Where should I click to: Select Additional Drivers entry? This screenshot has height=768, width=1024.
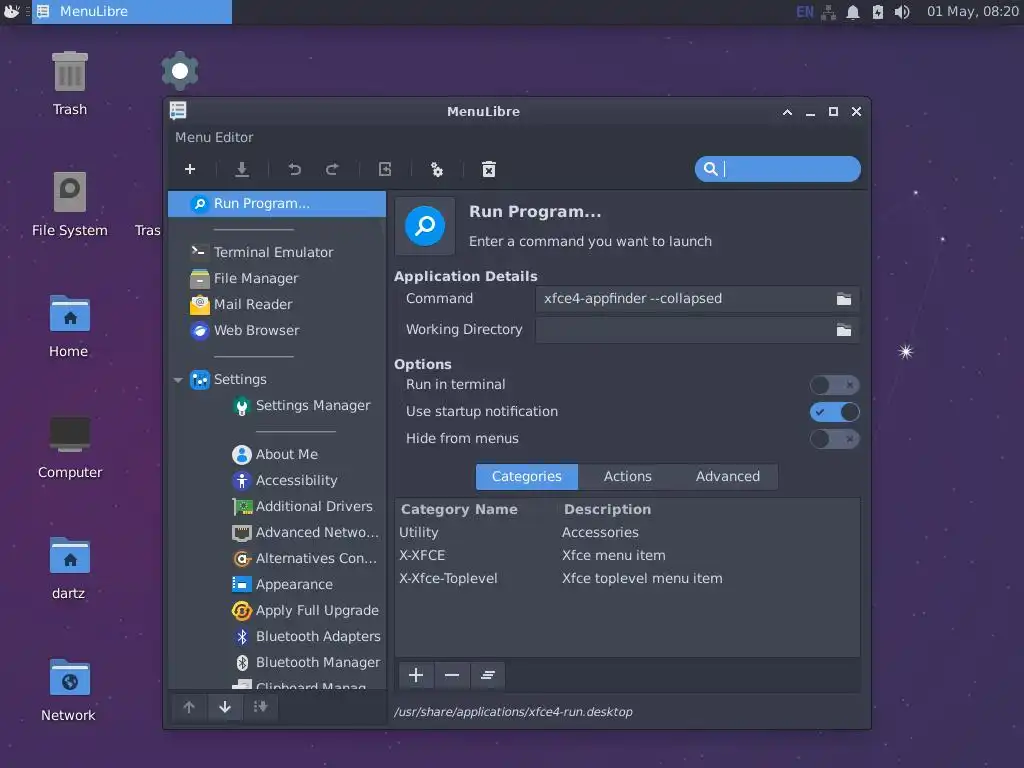point(277,506)
